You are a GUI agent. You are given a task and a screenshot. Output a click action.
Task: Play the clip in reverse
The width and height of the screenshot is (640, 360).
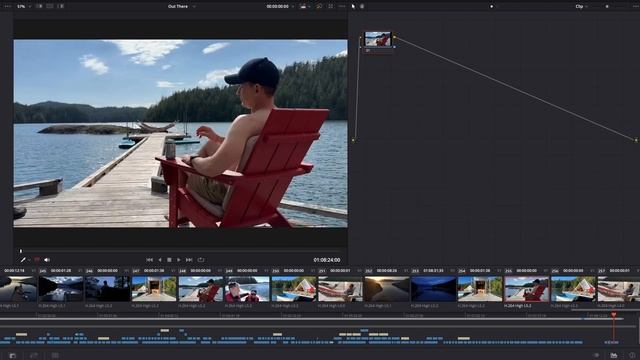coord(160,260)
